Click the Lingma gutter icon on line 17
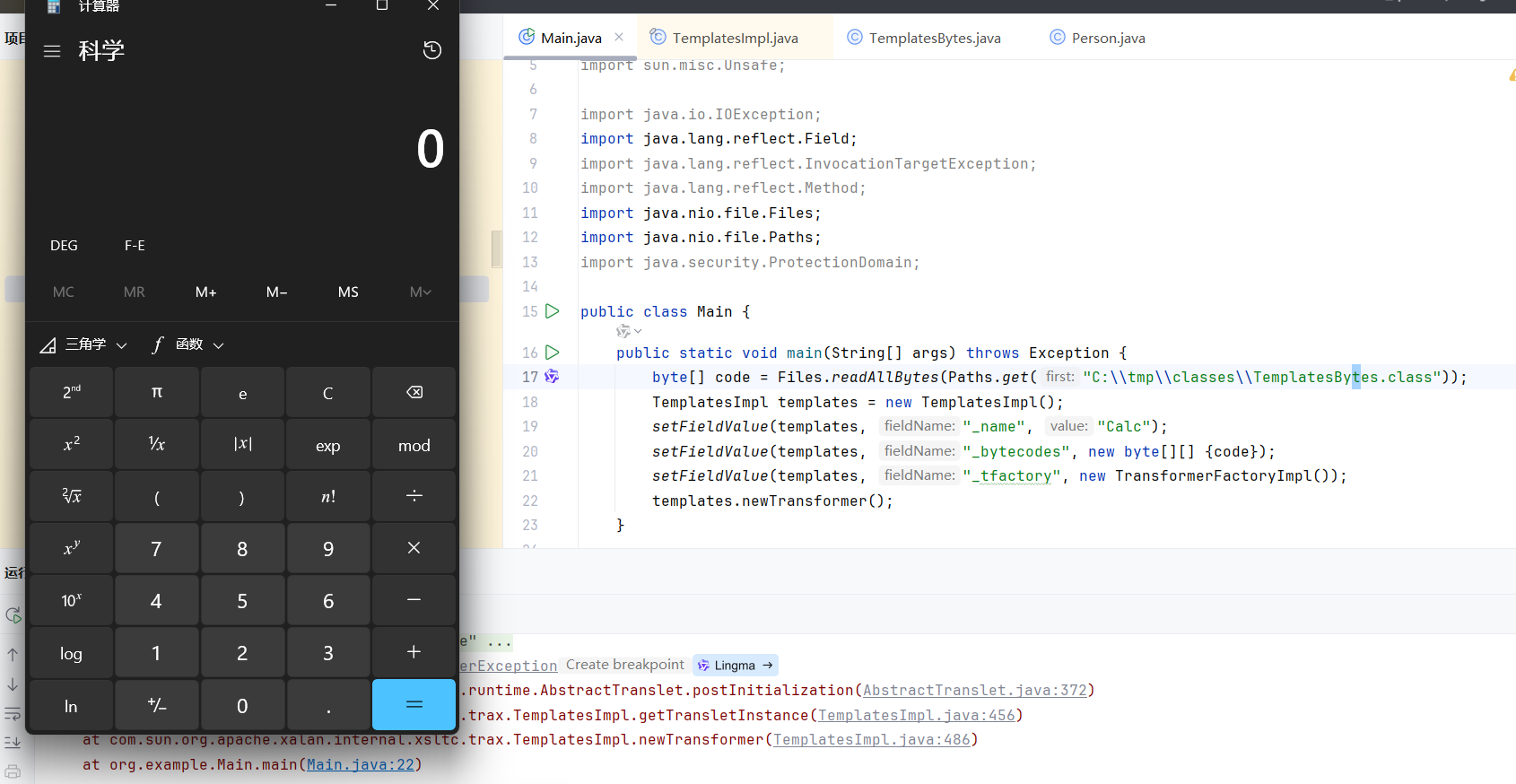1516x784 pixels. (x=552, y=377)
